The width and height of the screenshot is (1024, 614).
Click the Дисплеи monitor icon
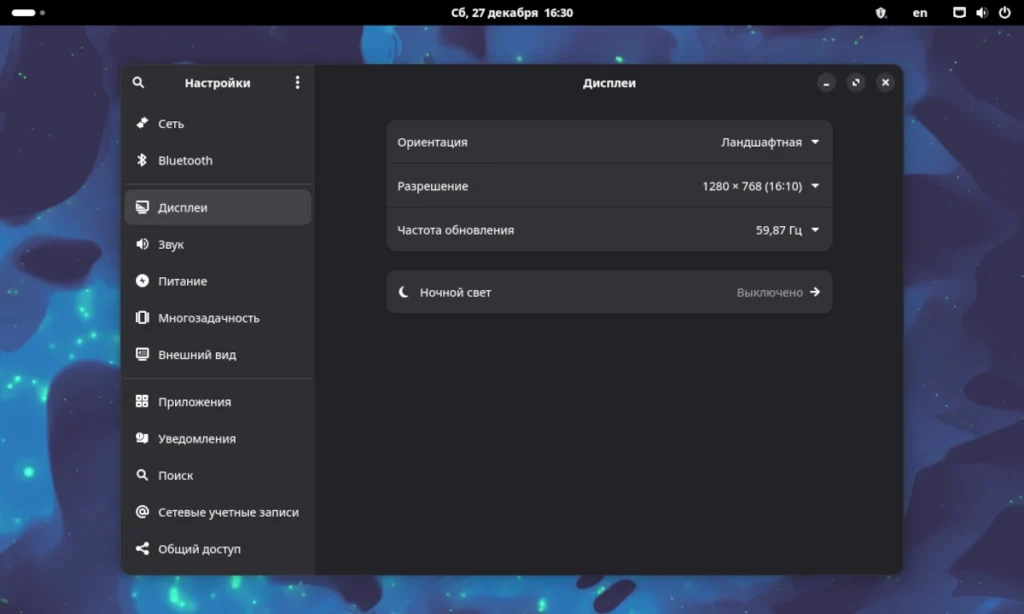coord(142,207)
